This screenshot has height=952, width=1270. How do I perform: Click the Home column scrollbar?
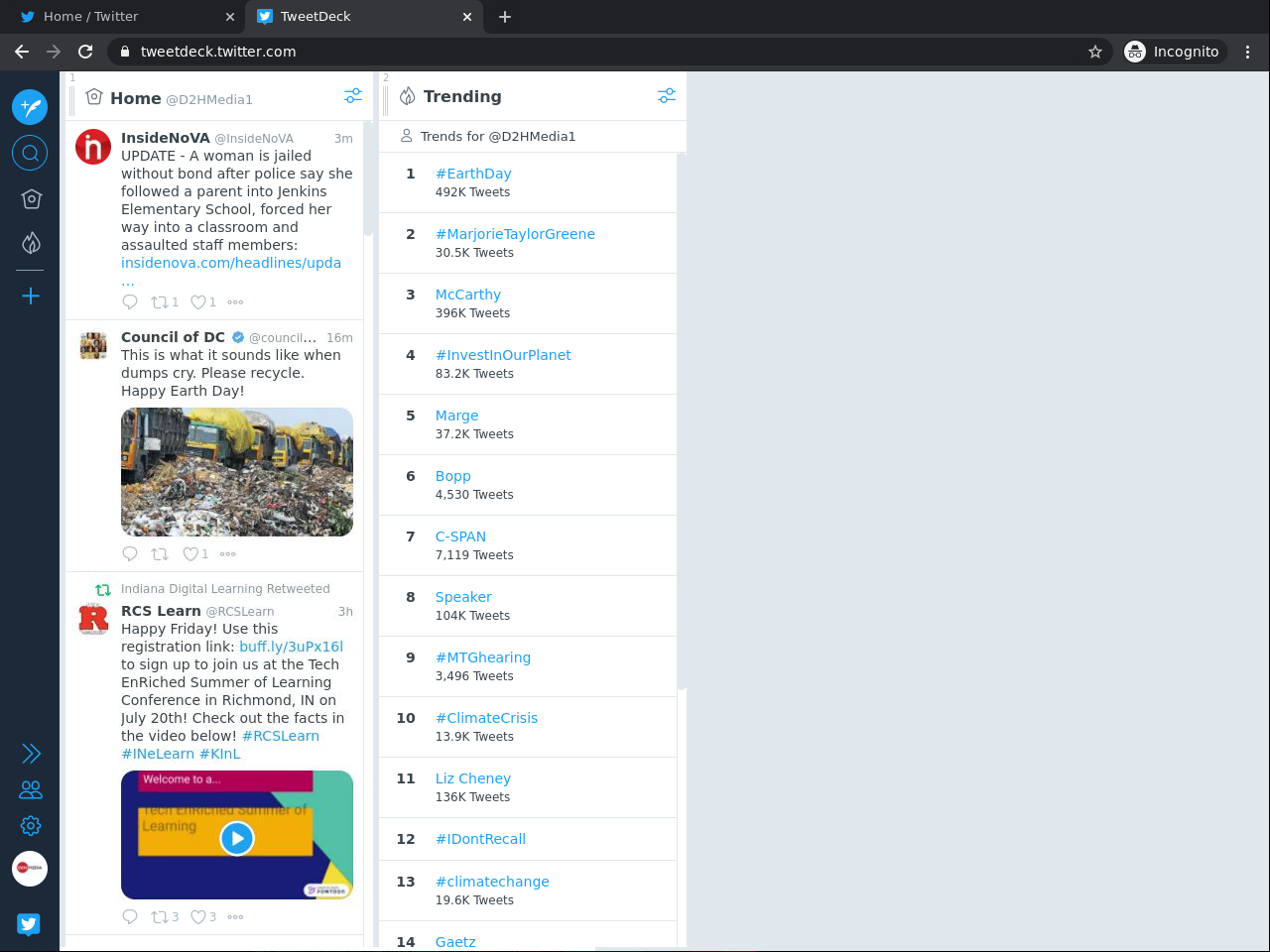click(x=368, y=178)
